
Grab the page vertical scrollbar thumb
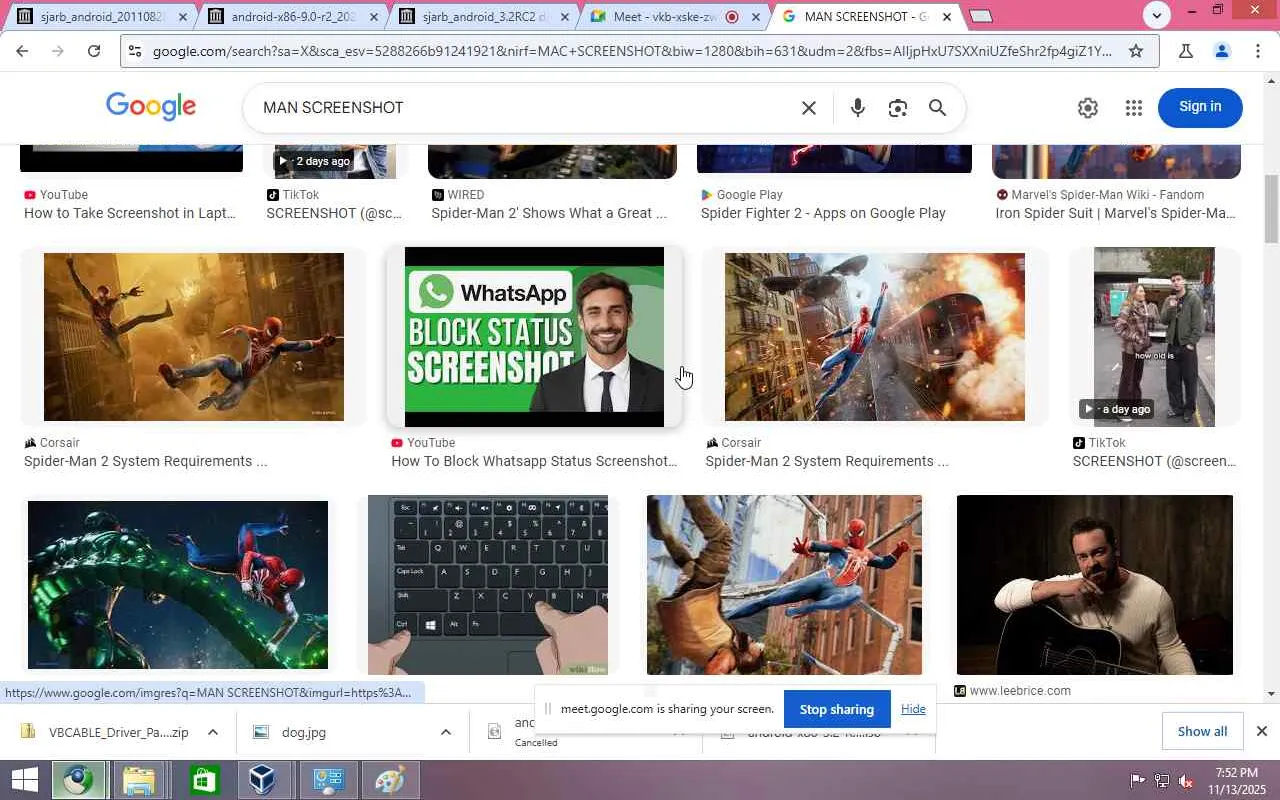coord(1271,208)
